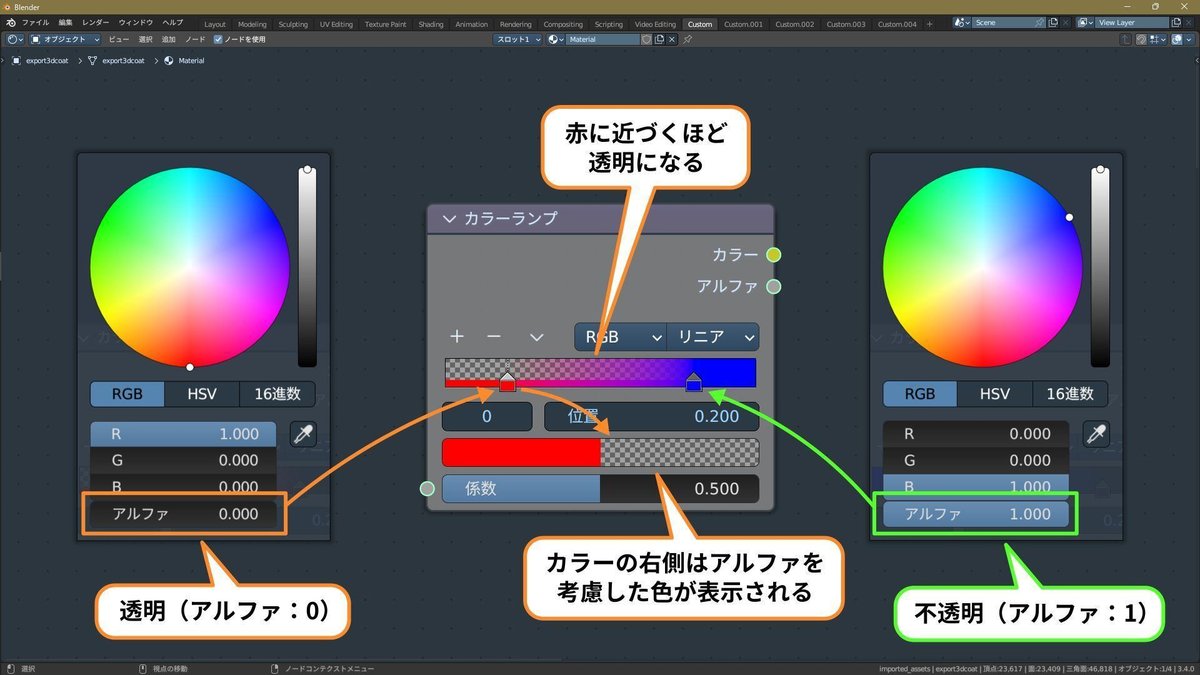Add a color stop with plus icon
The image size is (1200, 675).
pyautogui.click(x=457, y=336)
